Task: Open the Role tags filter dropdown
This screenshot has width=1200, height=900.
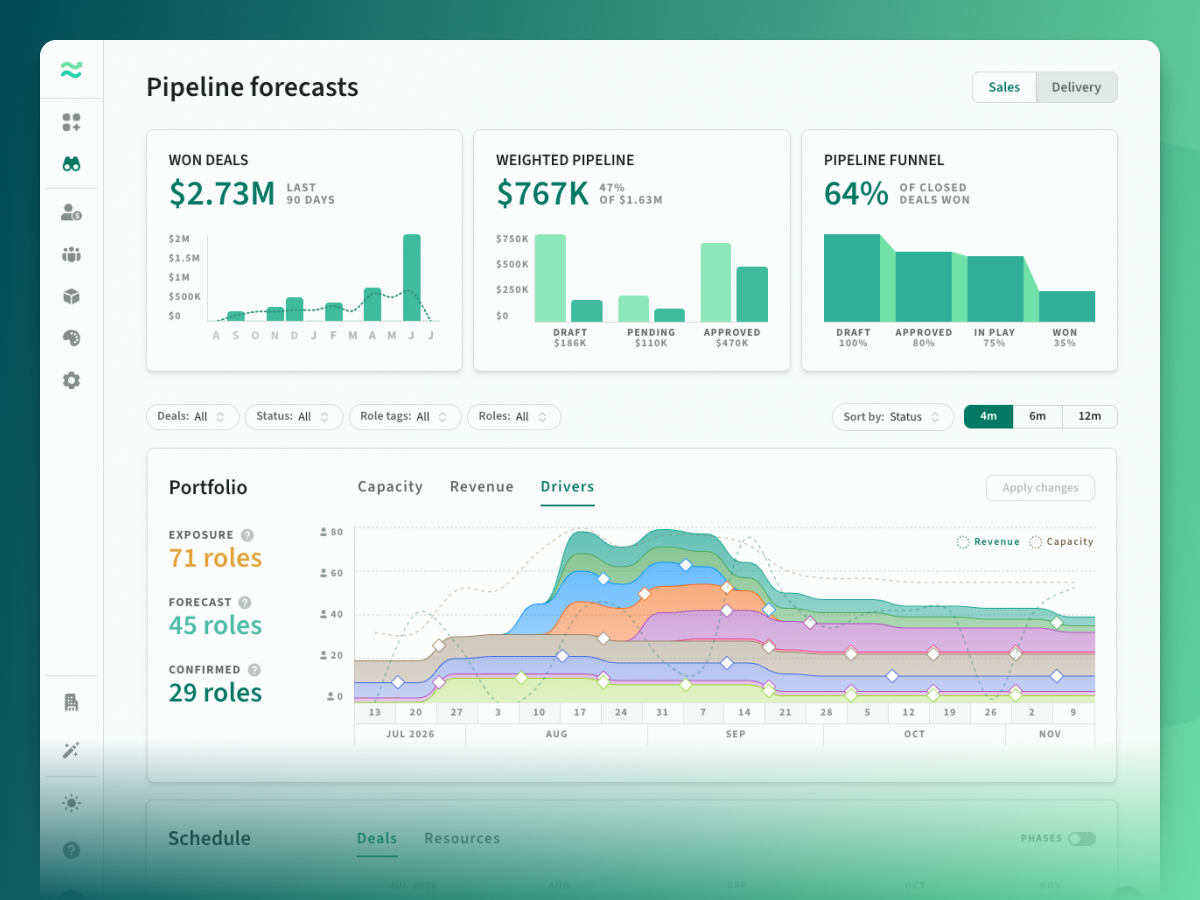Action: tap(405, 417)
